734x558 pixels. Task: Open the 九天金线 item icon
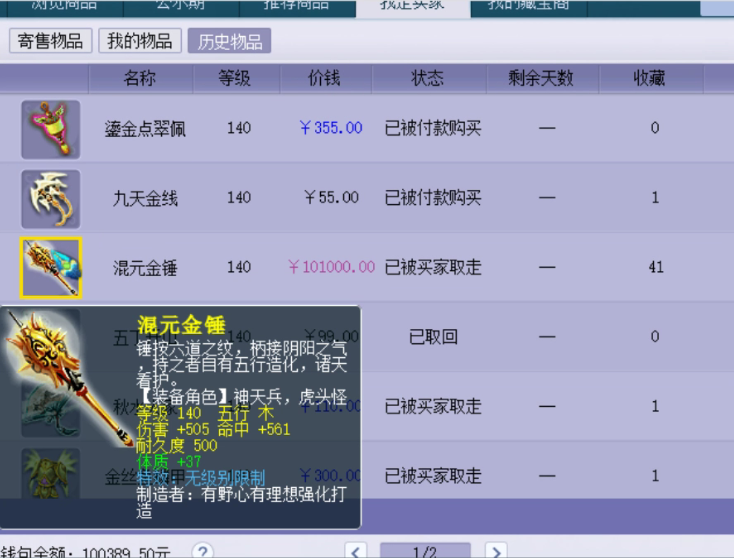tap(51, 199)
